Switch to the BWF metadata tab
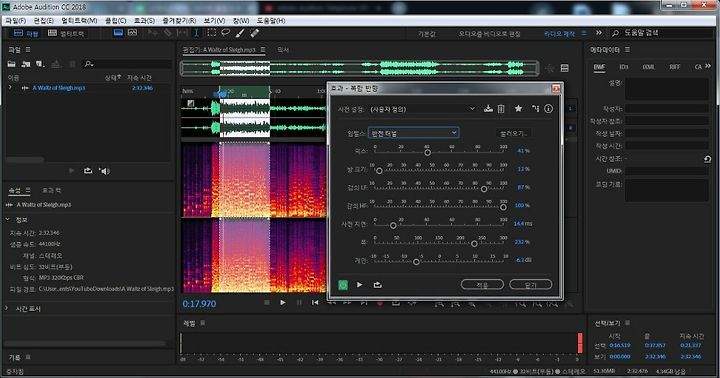The image size is (720, 378). click(x=599, y=67)
